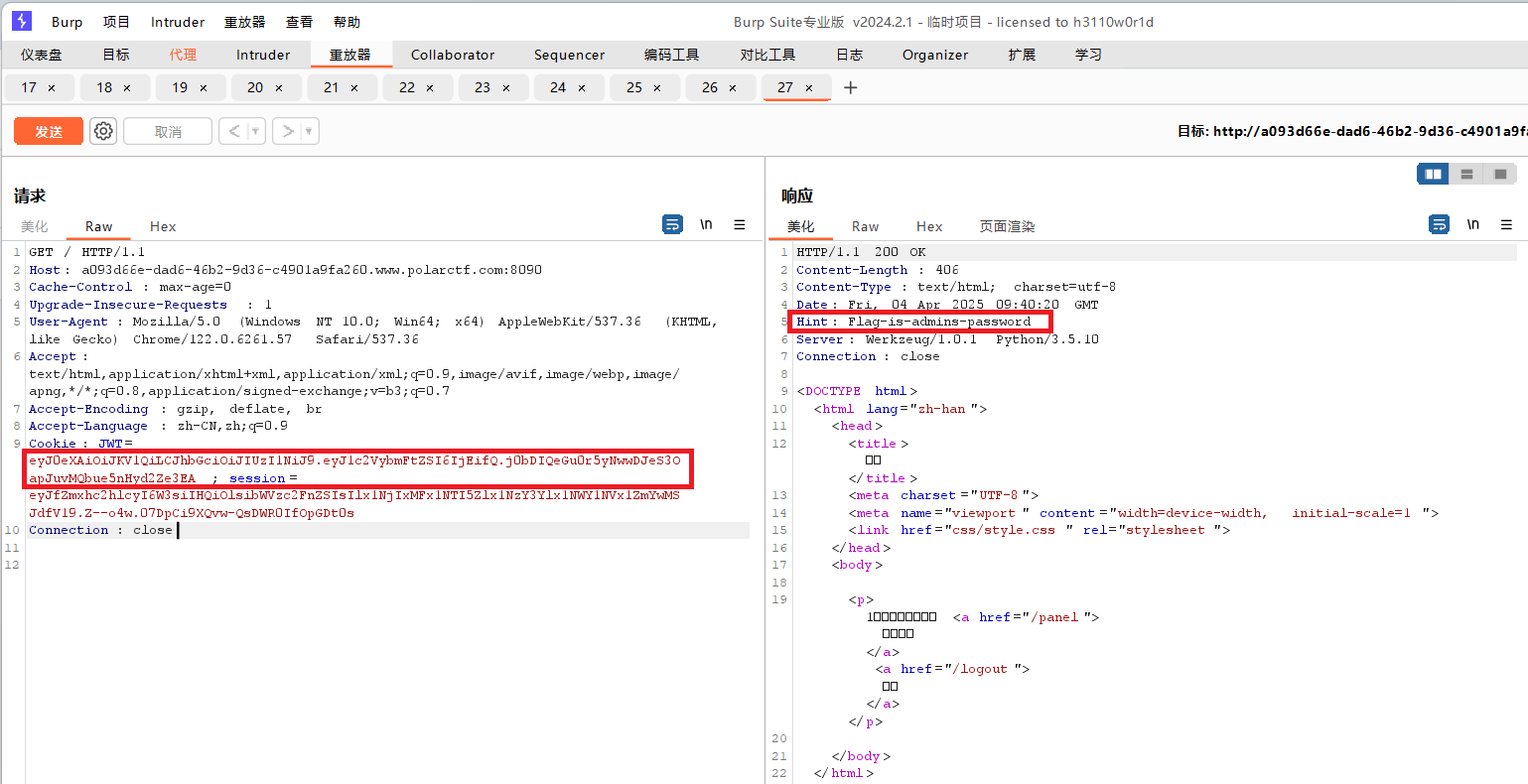Close Repeater tab 24

pos(582,88)
